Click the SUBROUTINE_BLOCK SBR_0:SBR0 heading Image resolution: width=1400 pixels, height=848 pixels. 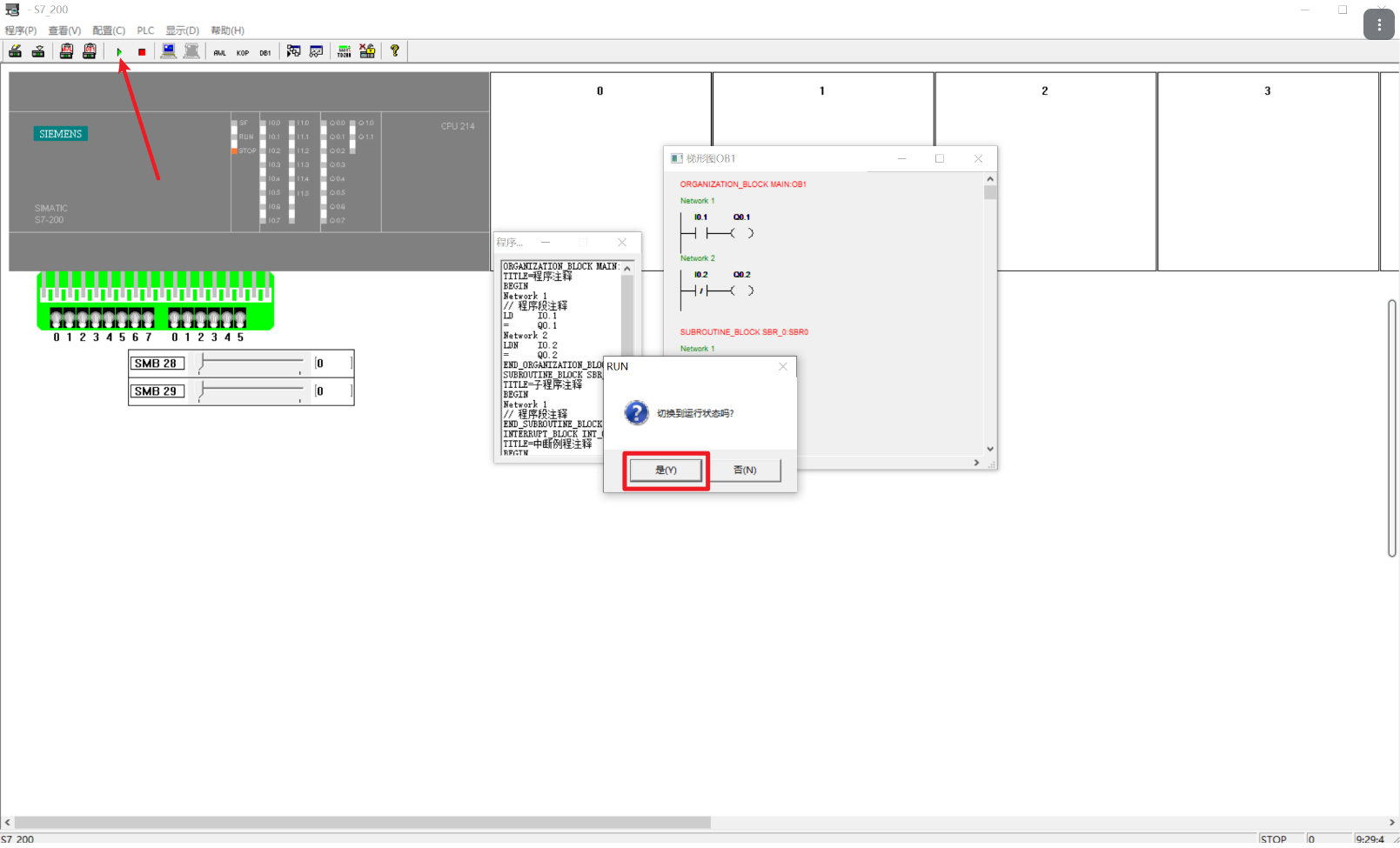(x=744, y=332)
